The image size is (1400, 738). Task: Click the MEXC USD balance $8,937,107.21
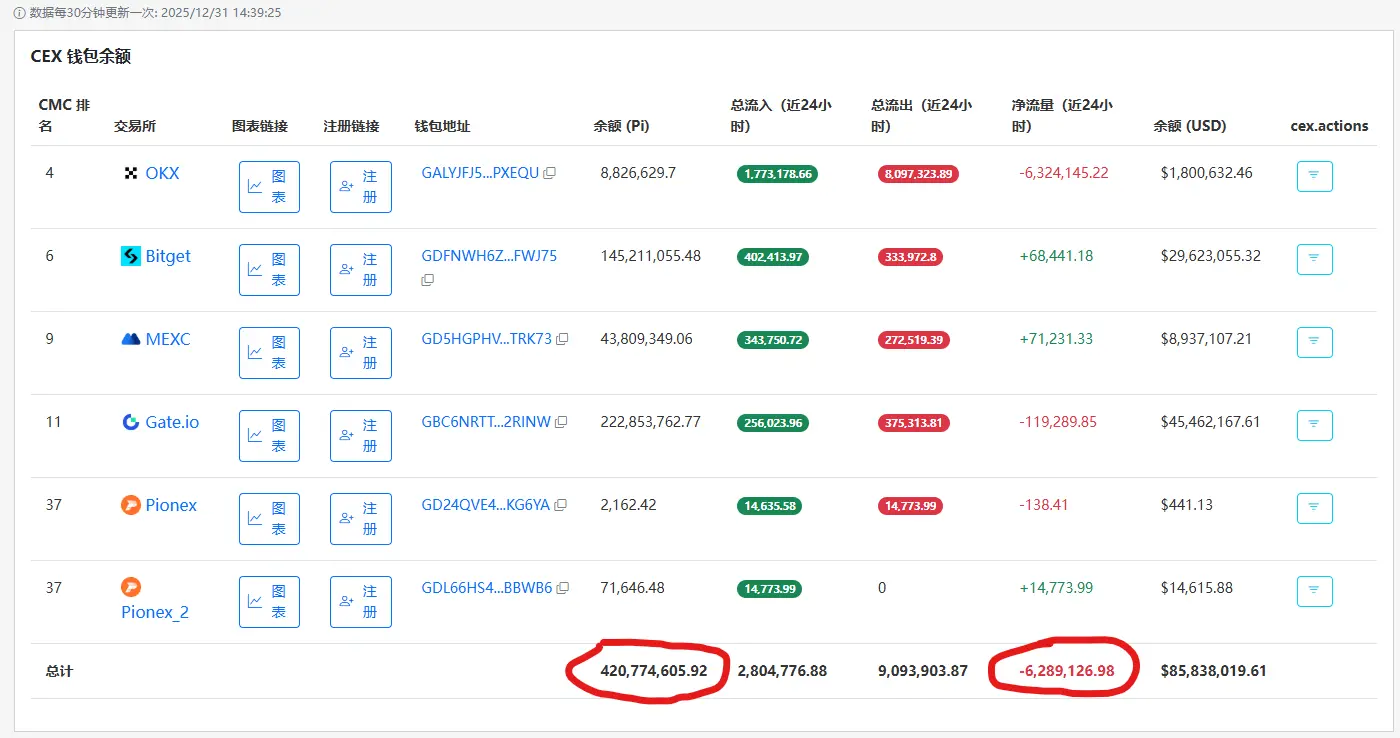click(1206, 339)
